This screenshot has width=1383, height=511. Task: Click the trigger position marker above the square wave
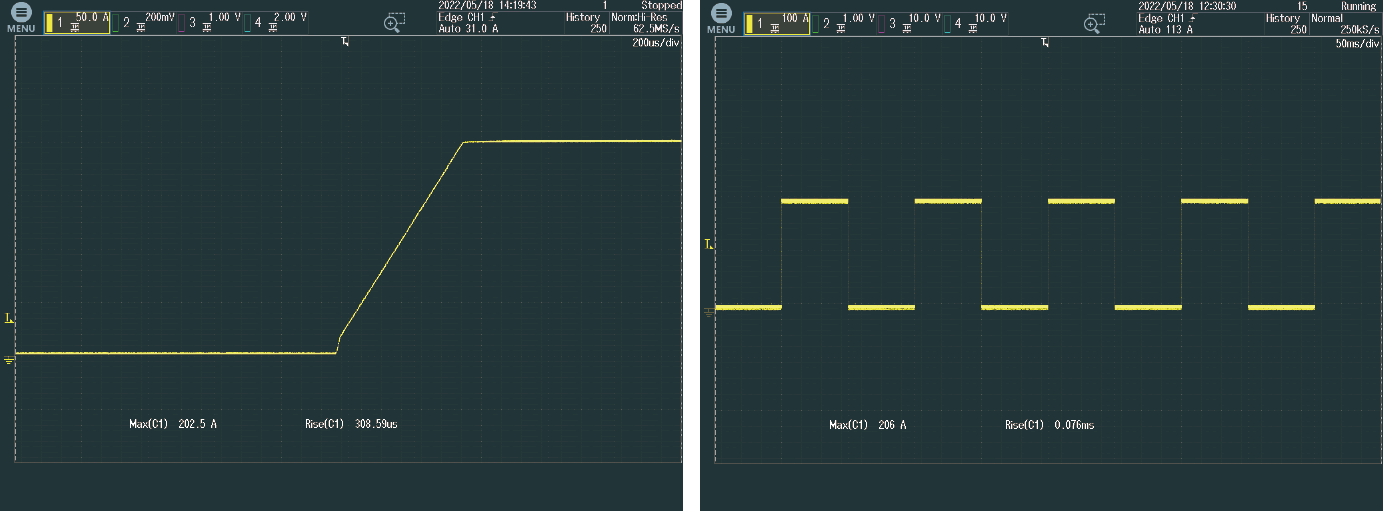click(1045, 42)
